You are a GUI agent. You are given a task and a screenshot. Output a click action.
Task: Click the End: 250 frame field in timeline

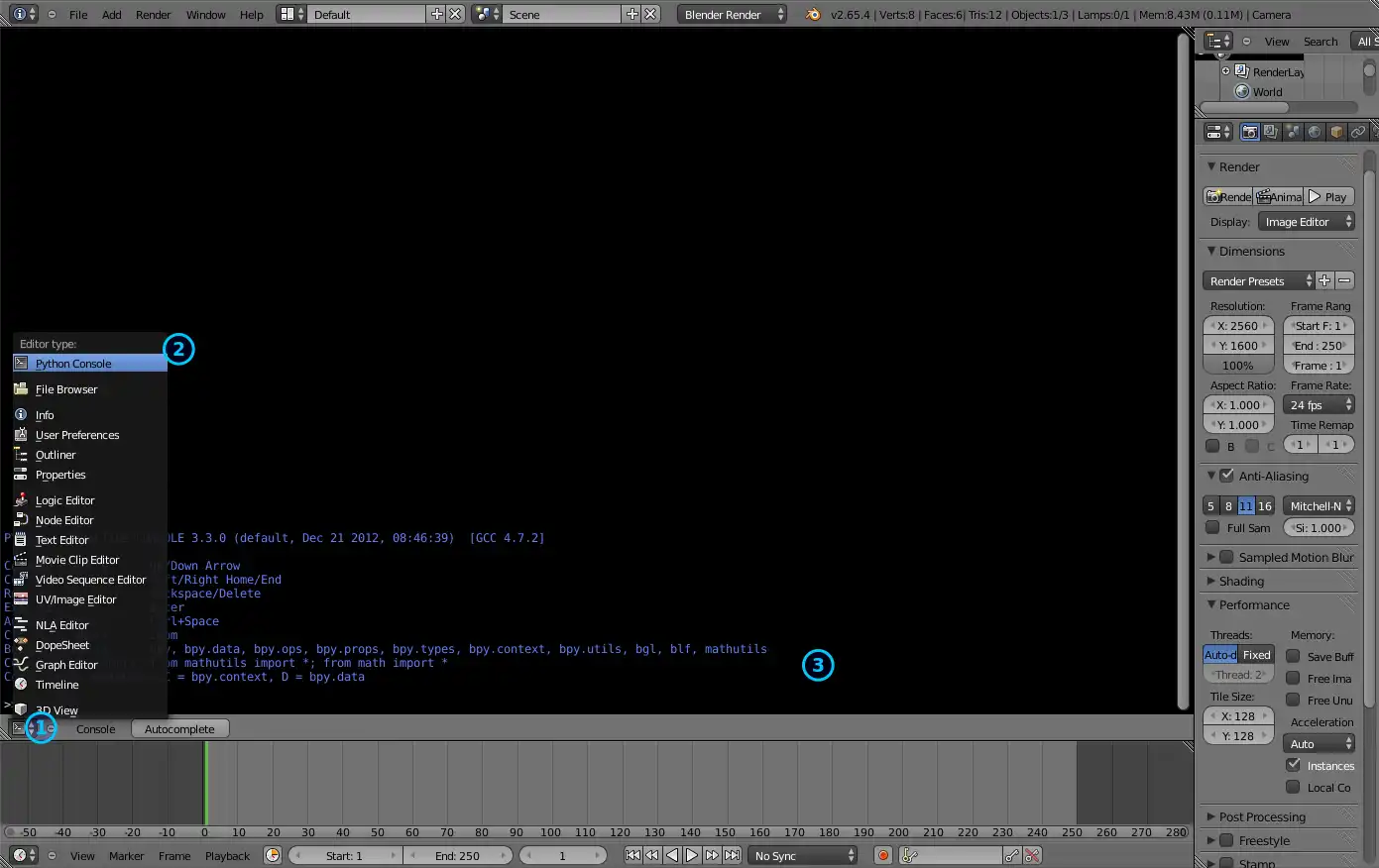click(x=458, y=855)
